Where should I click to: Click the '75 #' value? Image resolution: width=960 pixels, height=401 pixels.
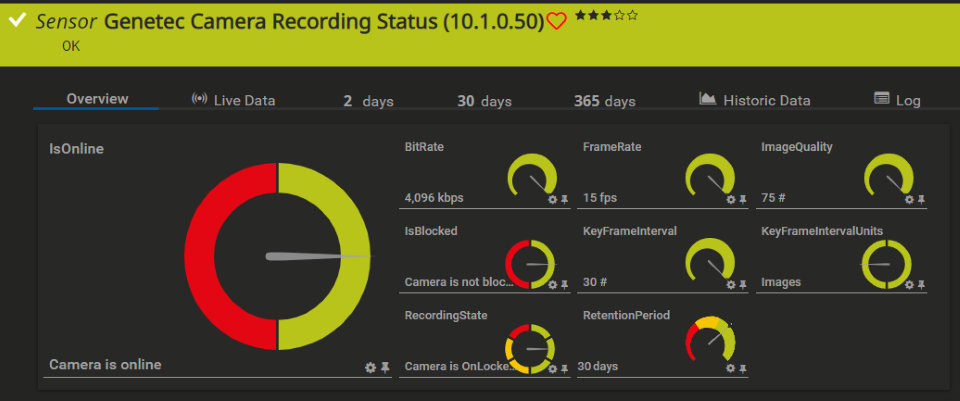[x=774, y=198]
